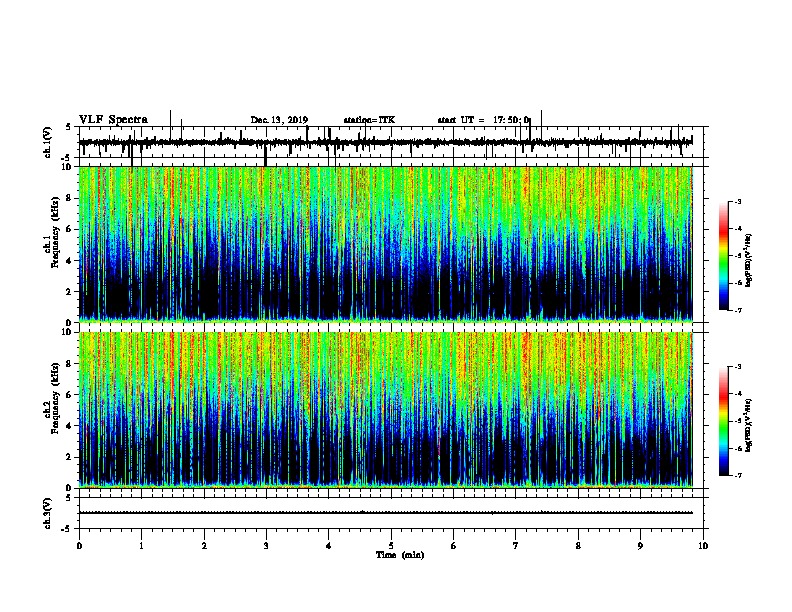Click the ch.2 spectrogram color scale bar
Viewport: 792px width, 612px height.
723,421
